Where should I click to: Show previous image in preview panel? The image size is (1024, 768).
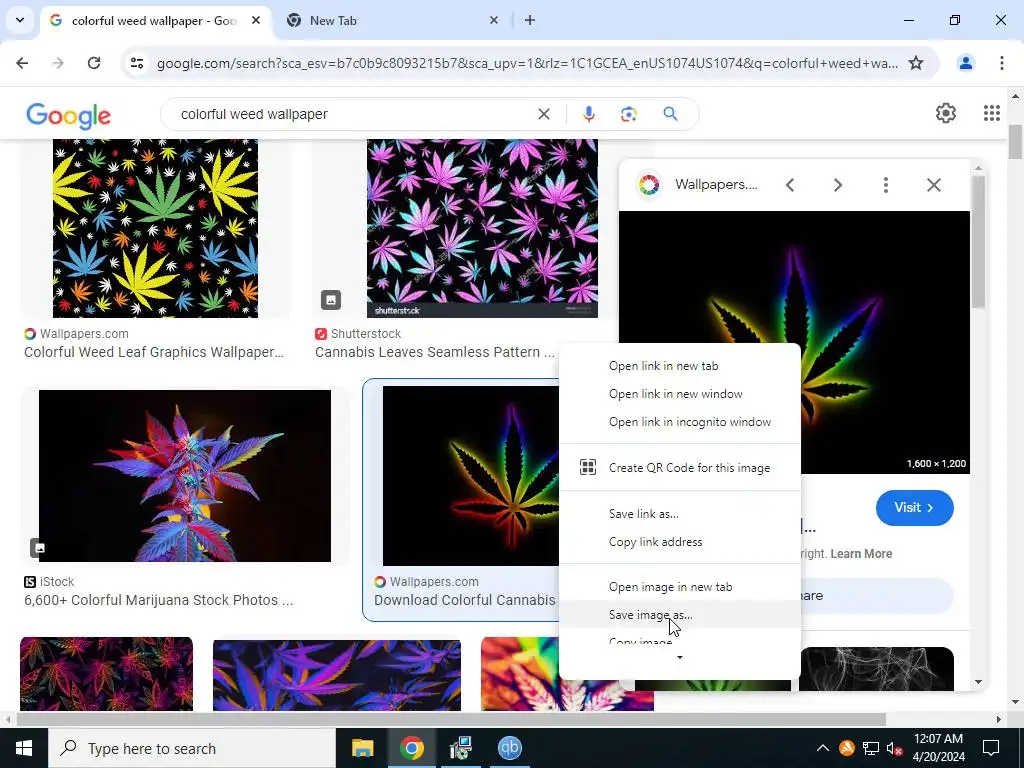click(x=790, y=185)
